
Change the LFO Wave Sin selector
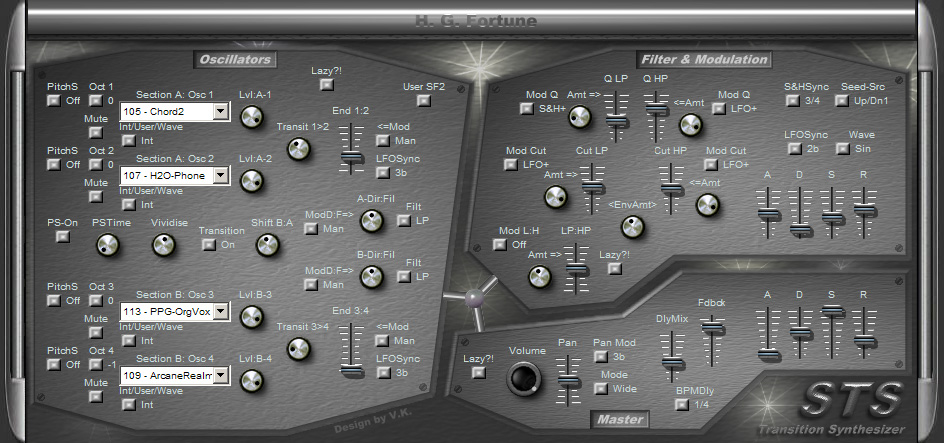coord(842,148)
